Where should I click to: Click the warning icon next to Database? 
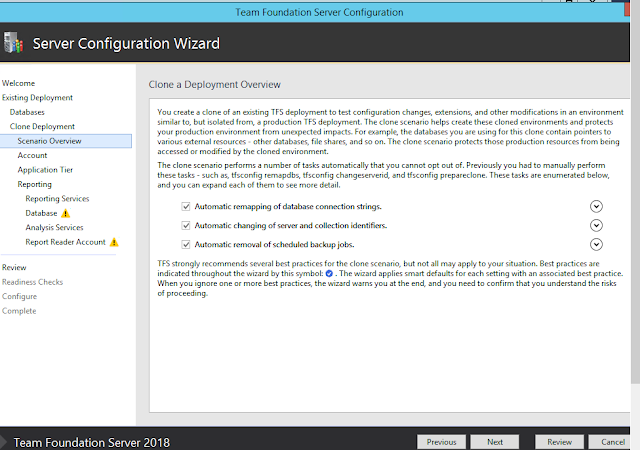click(65, 213)
